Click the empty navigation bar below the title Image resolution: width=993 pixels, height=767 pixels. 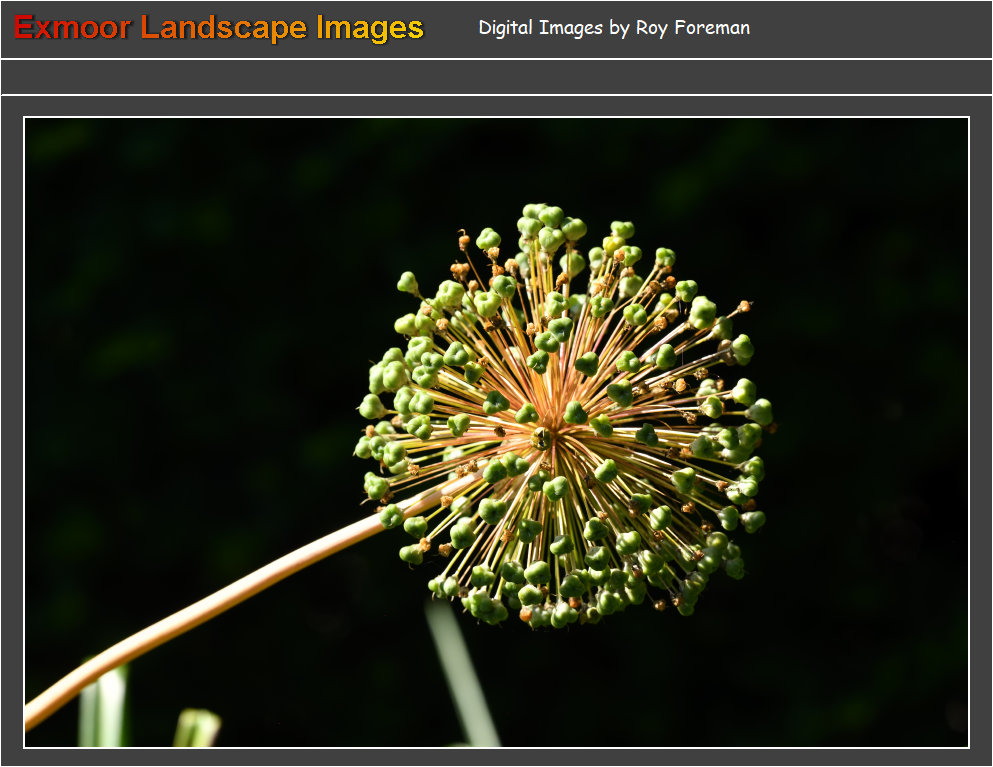coord(496,77)
